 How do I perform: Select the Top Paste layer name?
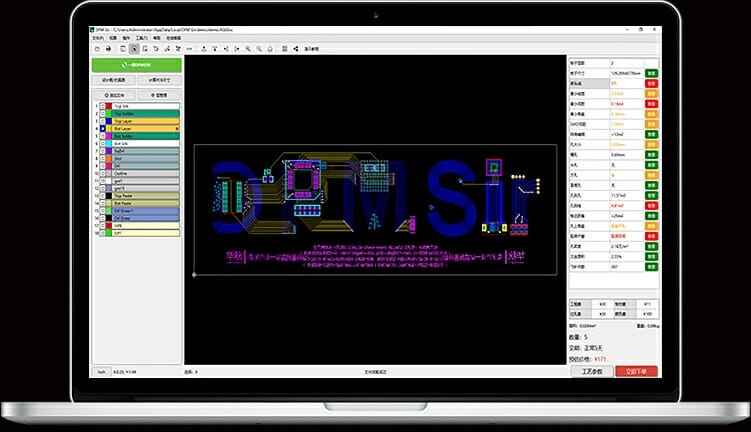(146, 195)
